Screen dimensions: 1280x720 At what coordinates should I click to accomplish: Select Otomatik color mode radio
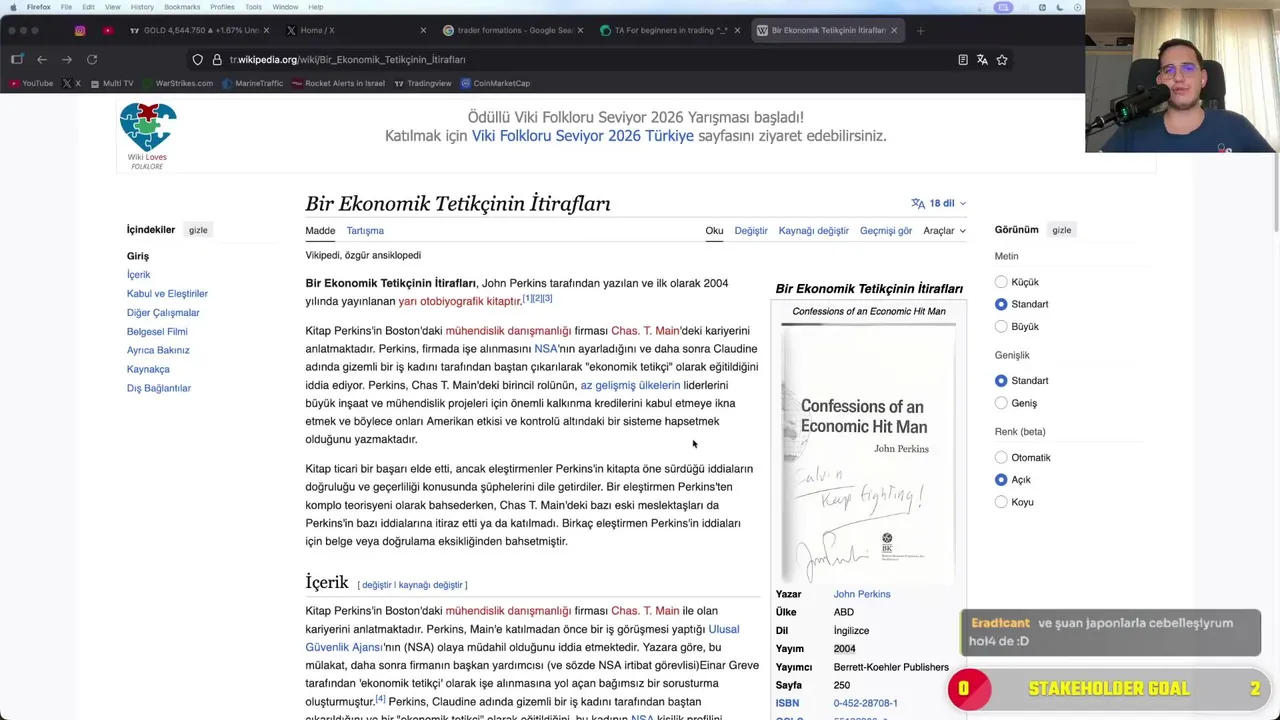coord(1001,458)
